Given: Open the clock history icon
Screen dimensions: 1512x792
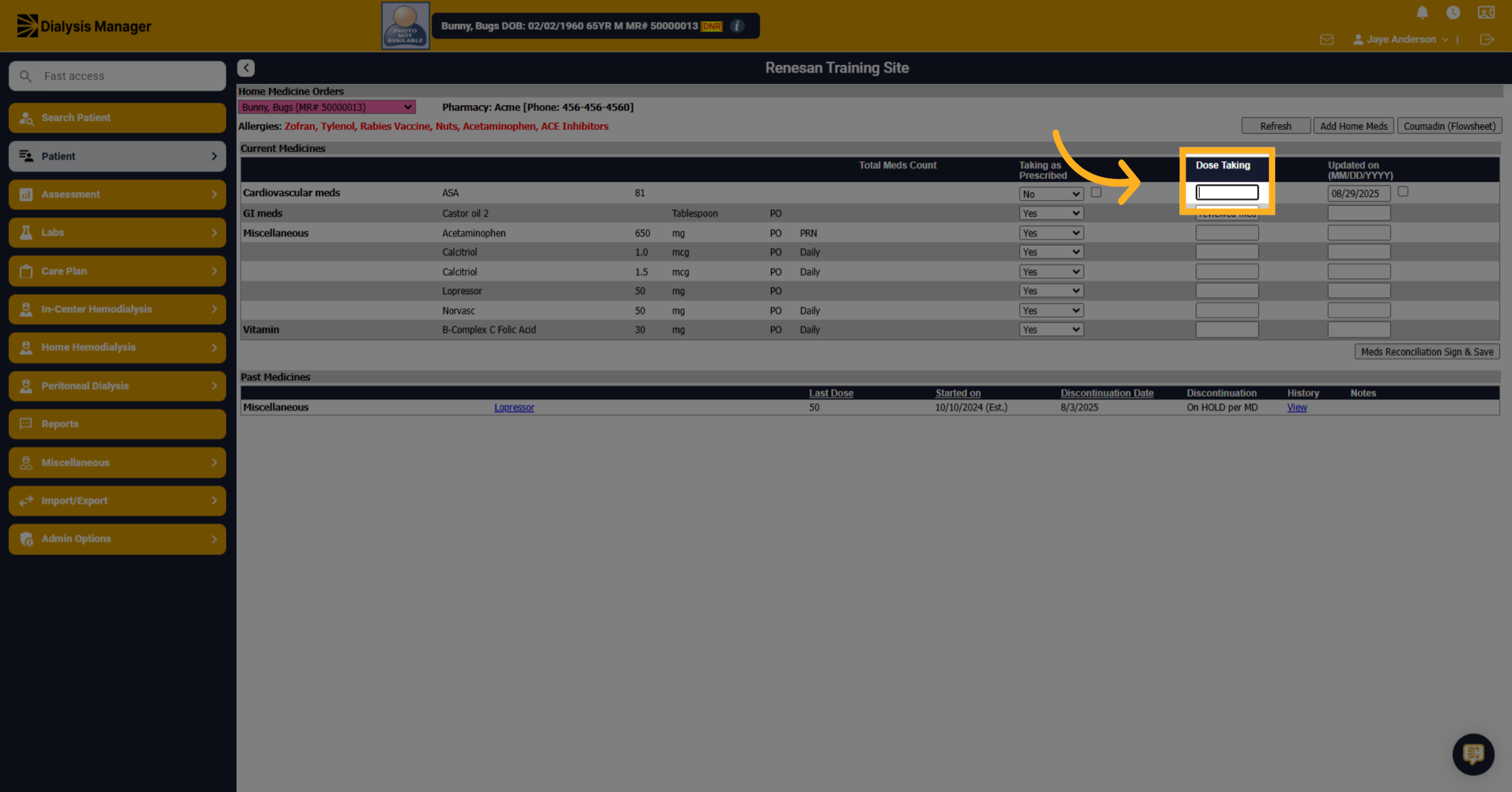Looking at the screenshot, I should [x=1453, y=13].
